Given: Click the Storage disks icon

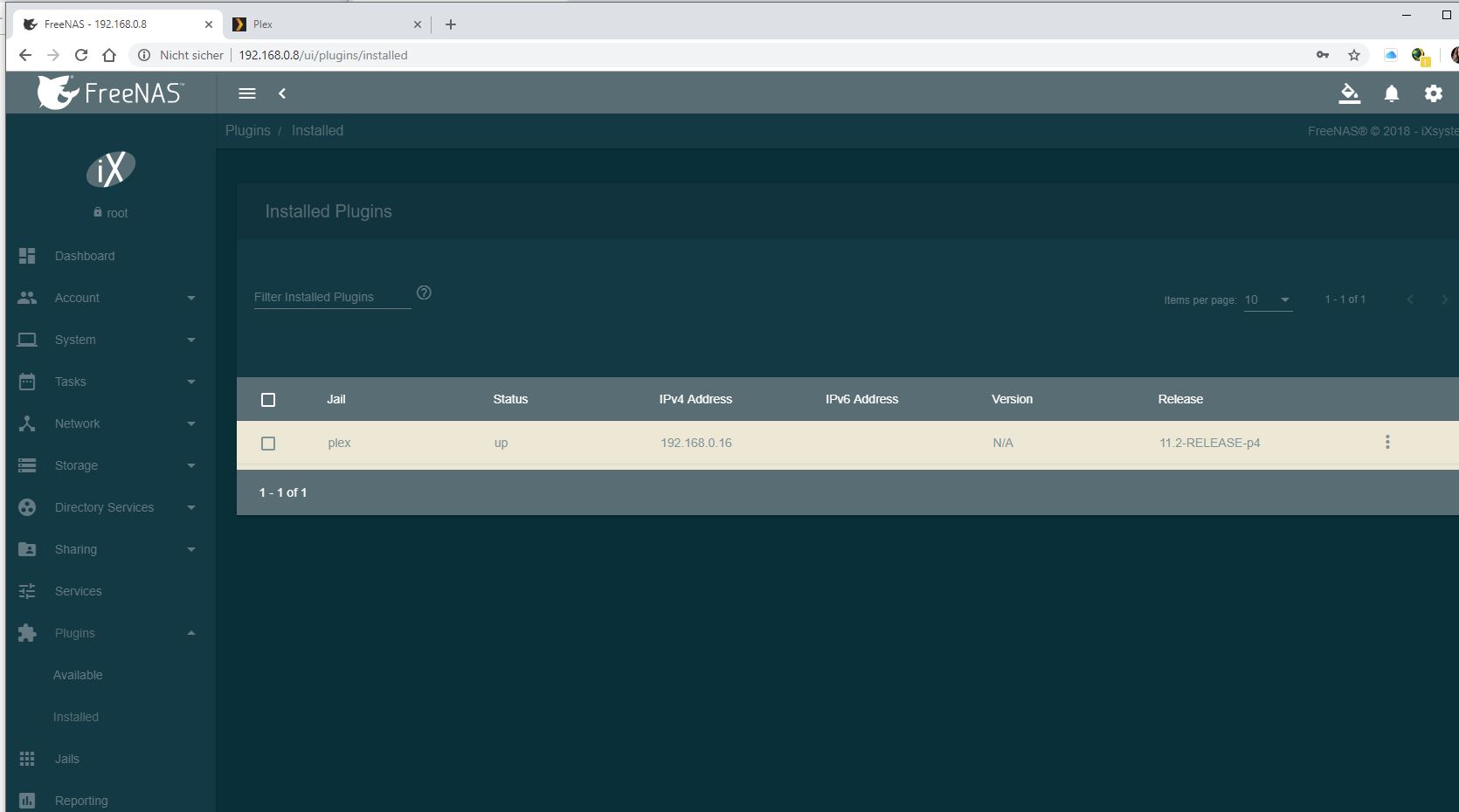Looking at the screenshot, I should pos(27,465).
